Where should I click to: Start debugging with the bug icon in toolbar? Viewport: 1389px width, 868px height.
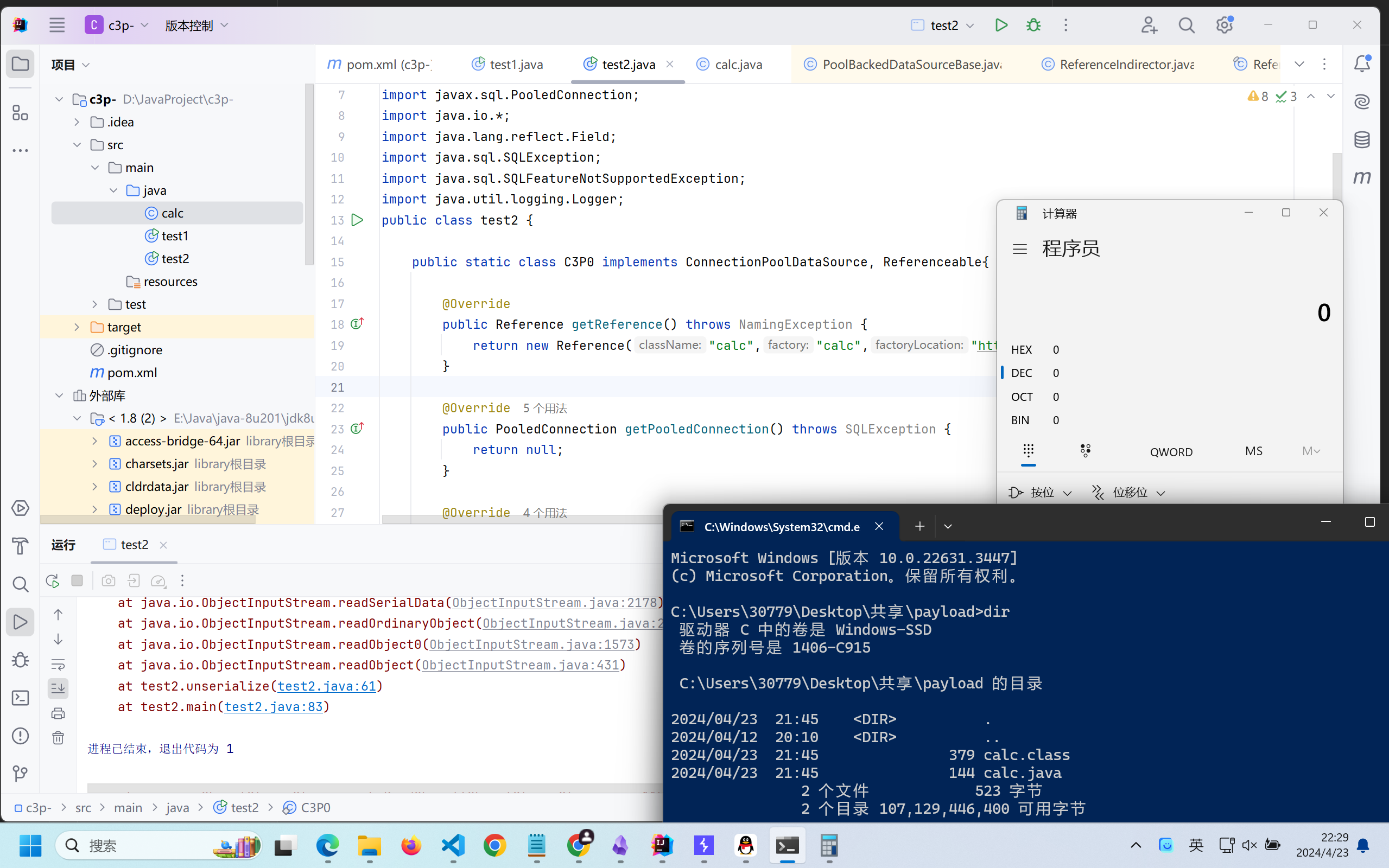(1033, 25)
